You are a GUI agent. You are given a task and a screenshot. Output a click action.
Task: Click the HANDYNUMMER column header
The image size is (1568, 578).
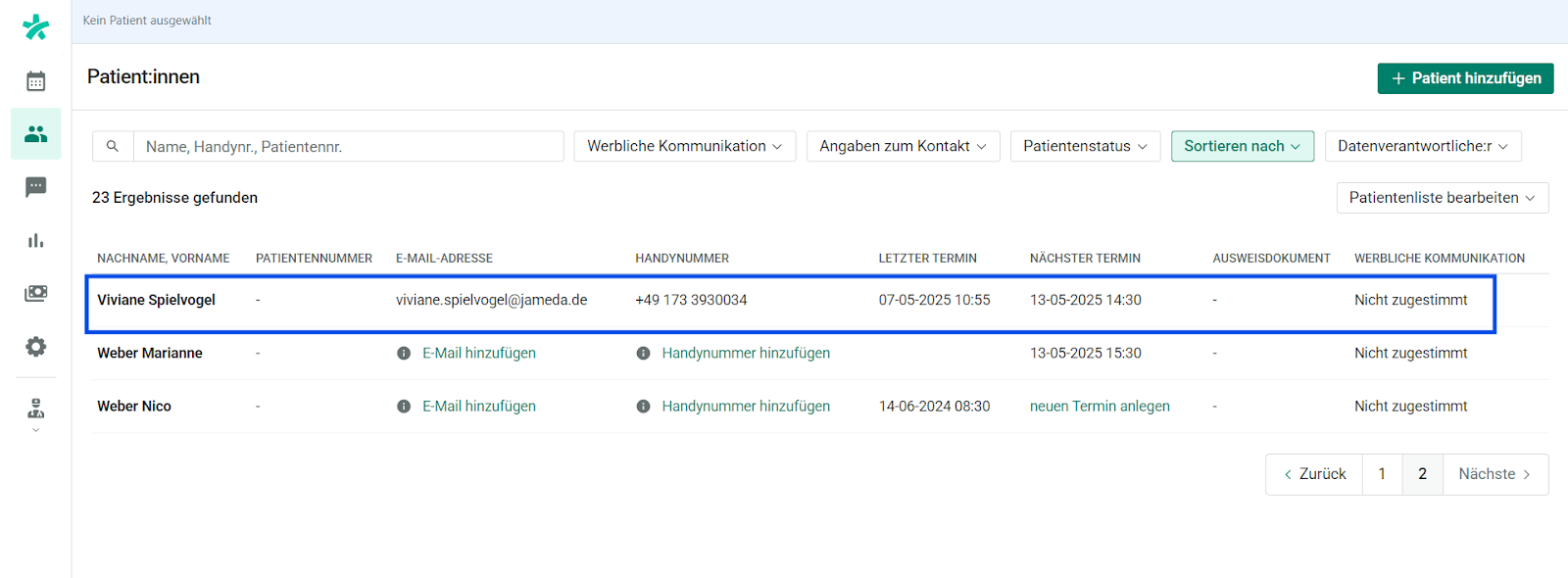pyautogui.click(x=682, y=259)
